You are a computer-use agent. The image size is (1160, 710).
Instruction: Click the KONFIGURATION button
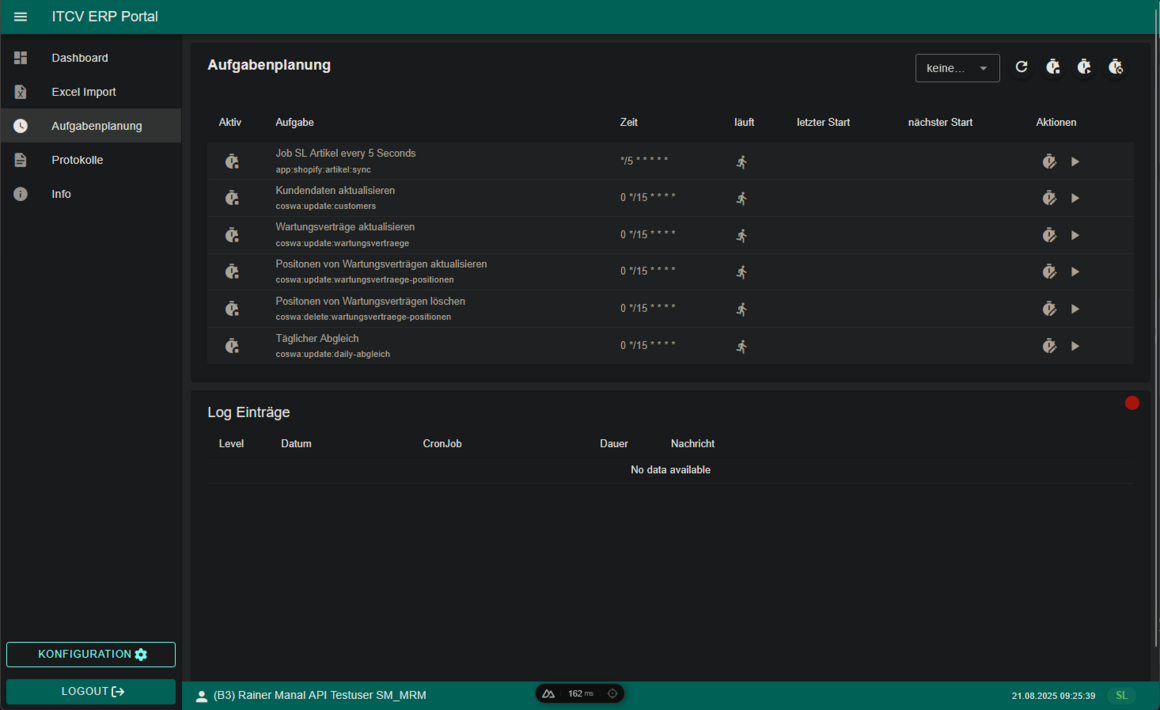(91, 654)
